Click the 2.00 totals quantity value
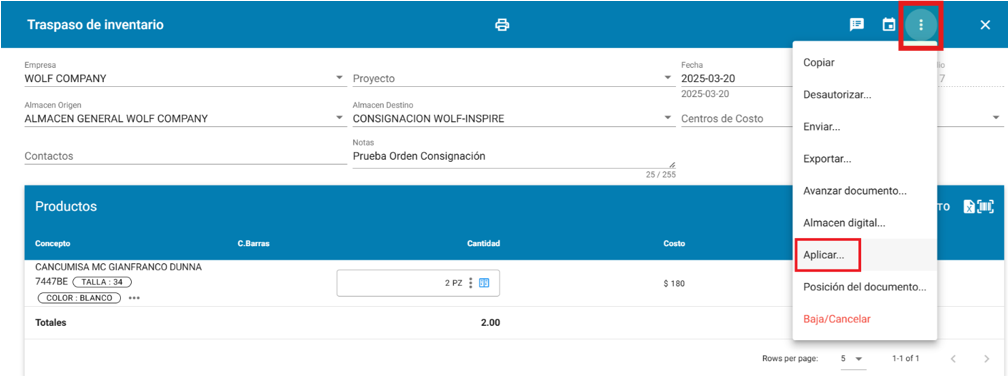 (x=490, y=323)
